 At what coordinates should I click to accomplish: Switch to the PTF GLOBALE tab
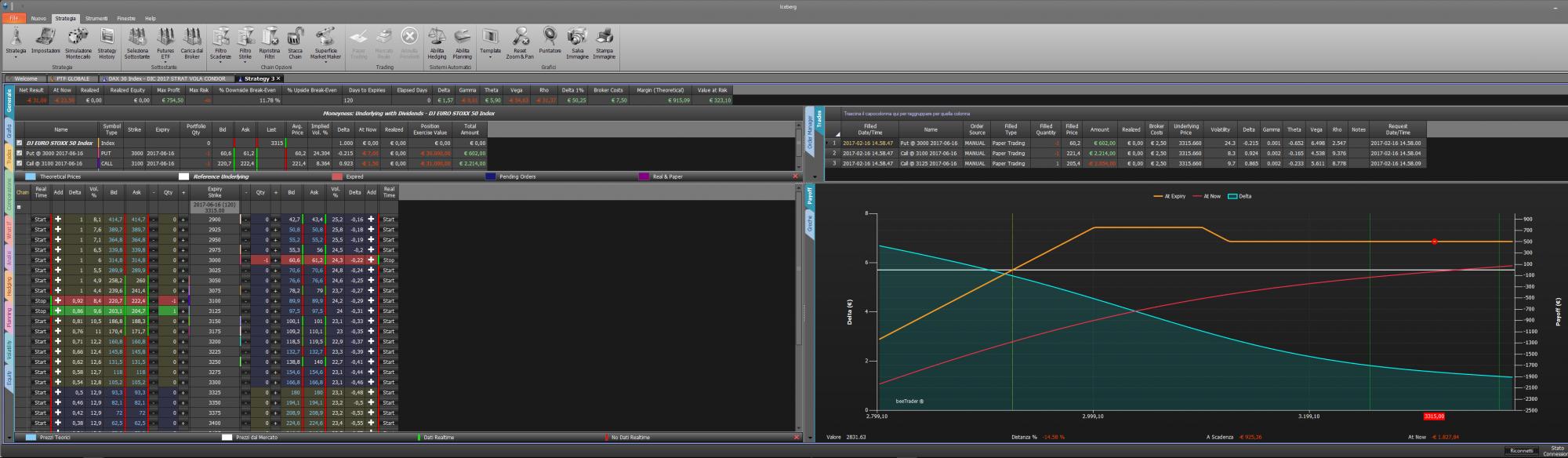click(x=73, y=78)
